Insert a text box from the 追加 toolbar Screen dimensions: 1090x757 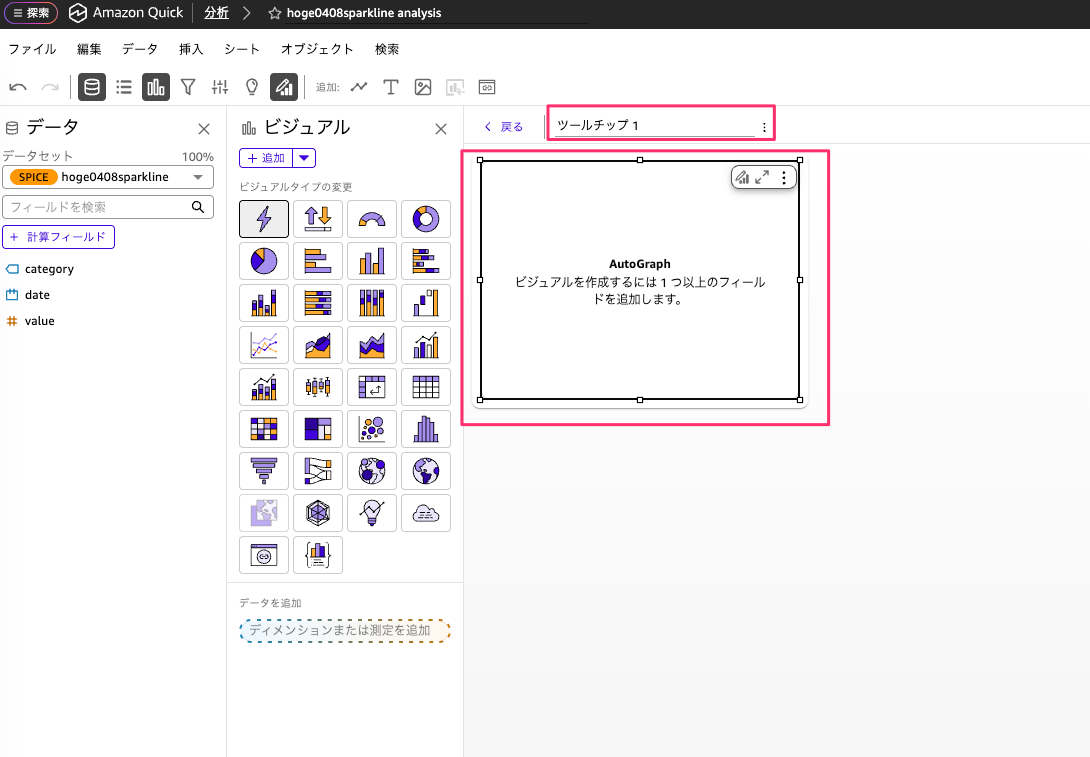pos(391,87)
